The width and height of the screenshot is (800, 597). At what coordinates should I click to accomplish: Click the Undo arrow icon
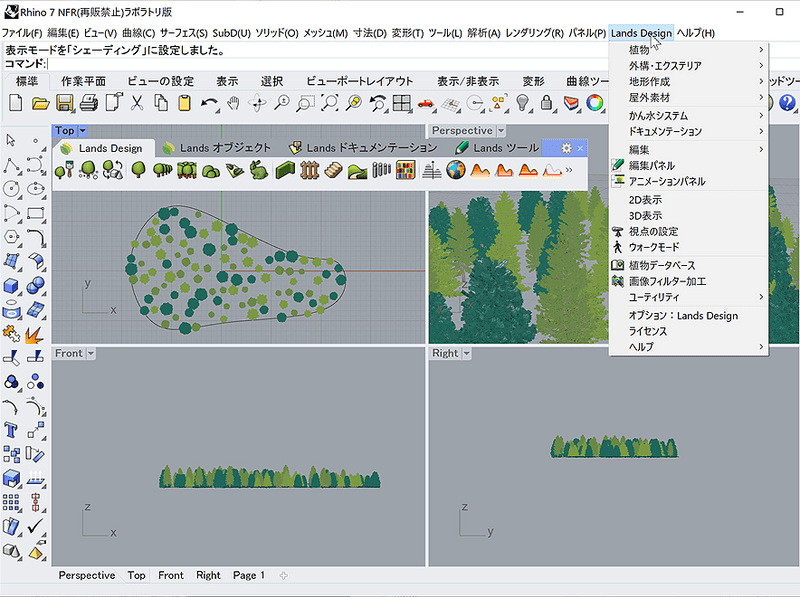coord(209,103)
